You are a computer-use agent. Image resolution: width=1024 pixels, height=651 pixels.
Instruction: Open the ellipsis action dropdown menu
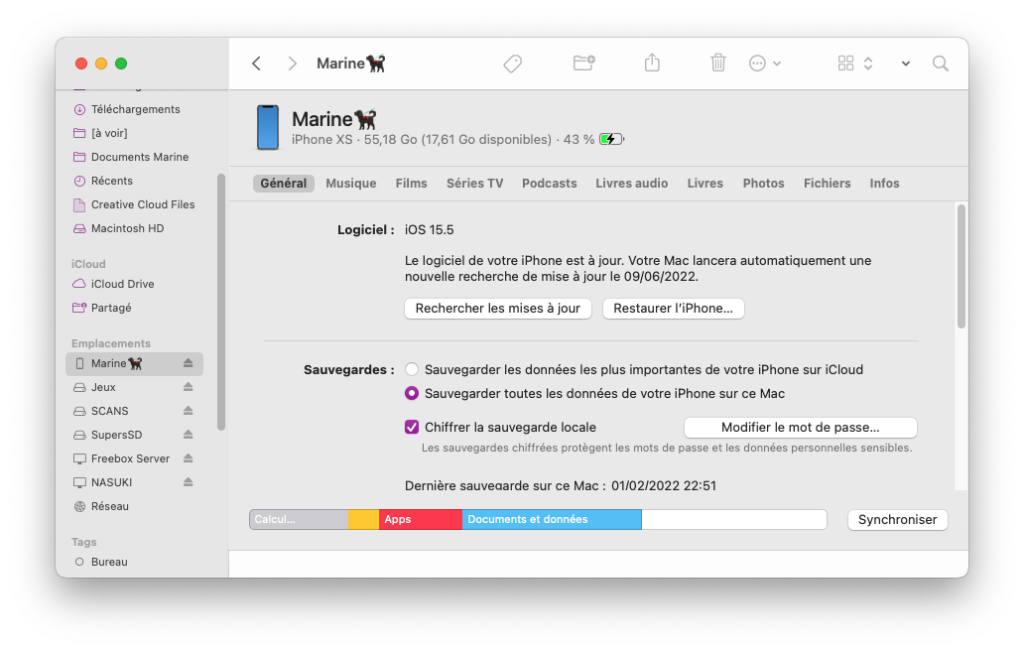[x=764, y=63]
